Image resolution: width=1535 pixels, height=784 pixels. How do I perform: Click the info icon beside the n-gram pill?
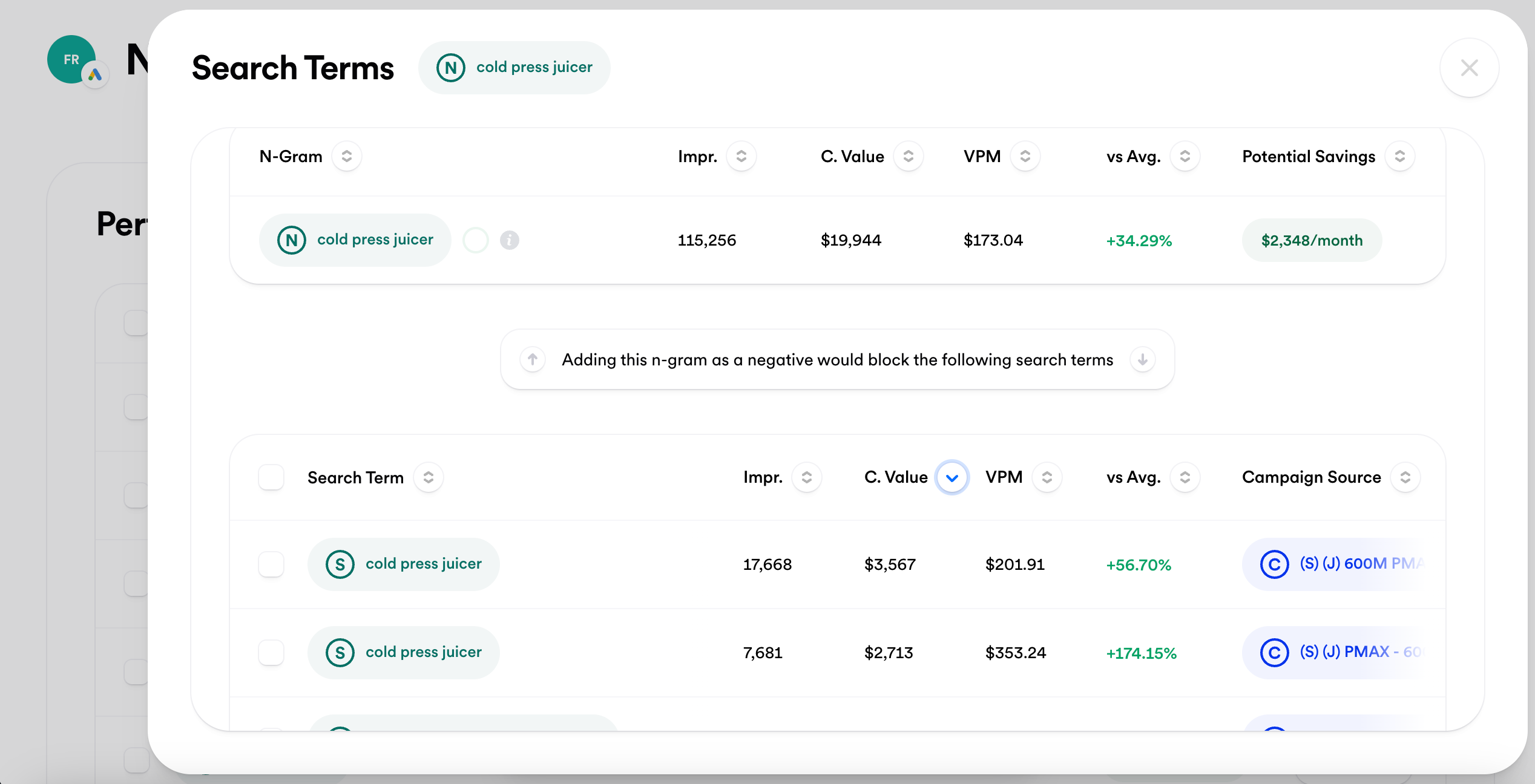pos(509,240)
